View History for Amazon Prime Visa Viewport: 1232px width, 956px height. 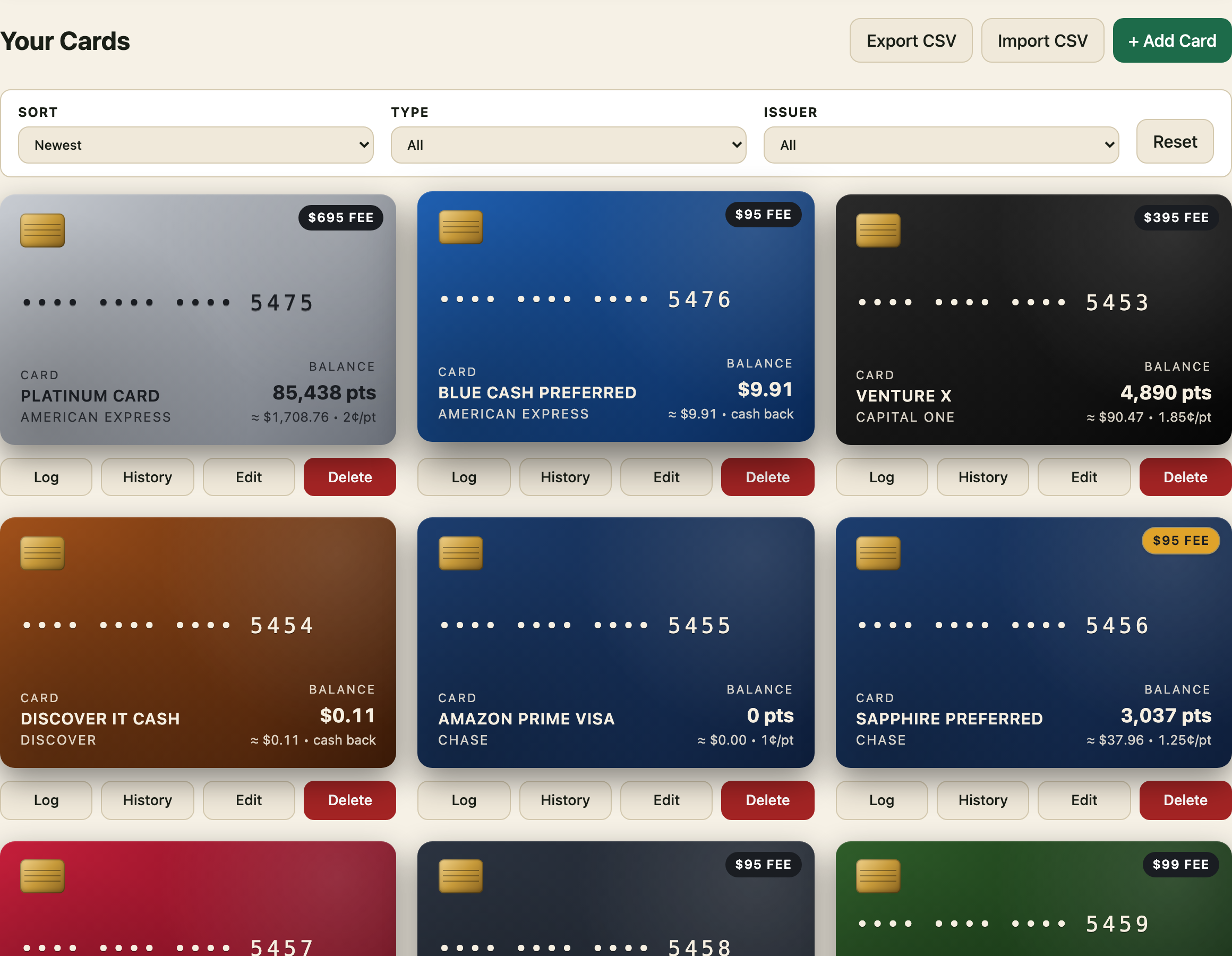point(565,800)
